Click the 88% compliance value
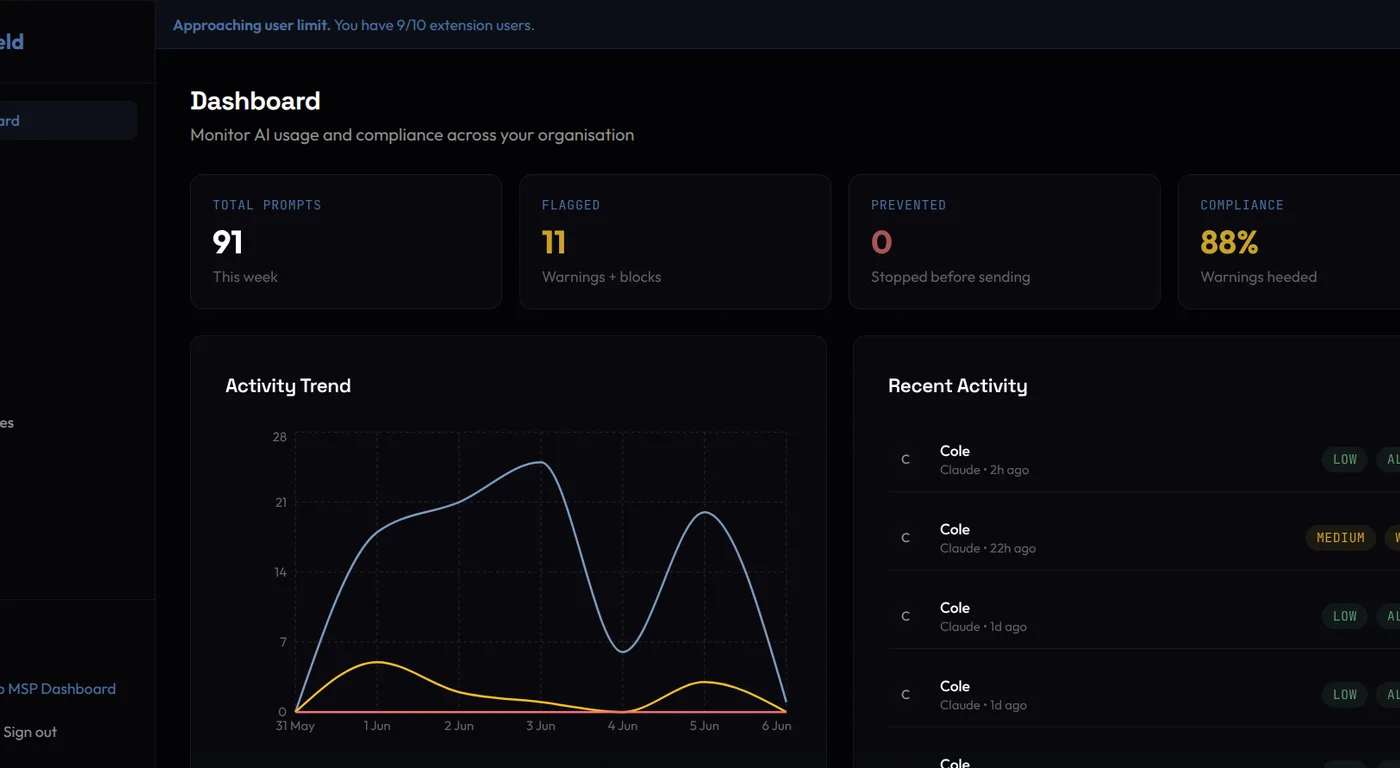Image resolution: width=1400 pixels, height=768 pixels. (x=1229, y=242)
